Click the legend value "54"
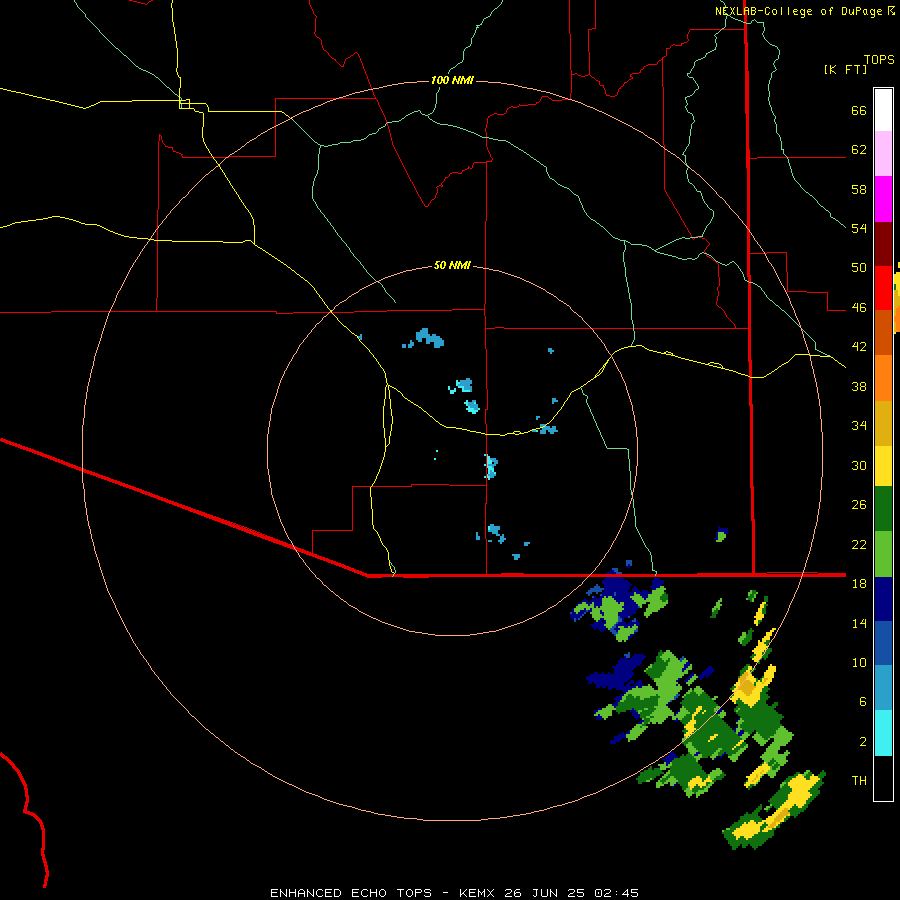 [x=859, y=228]
